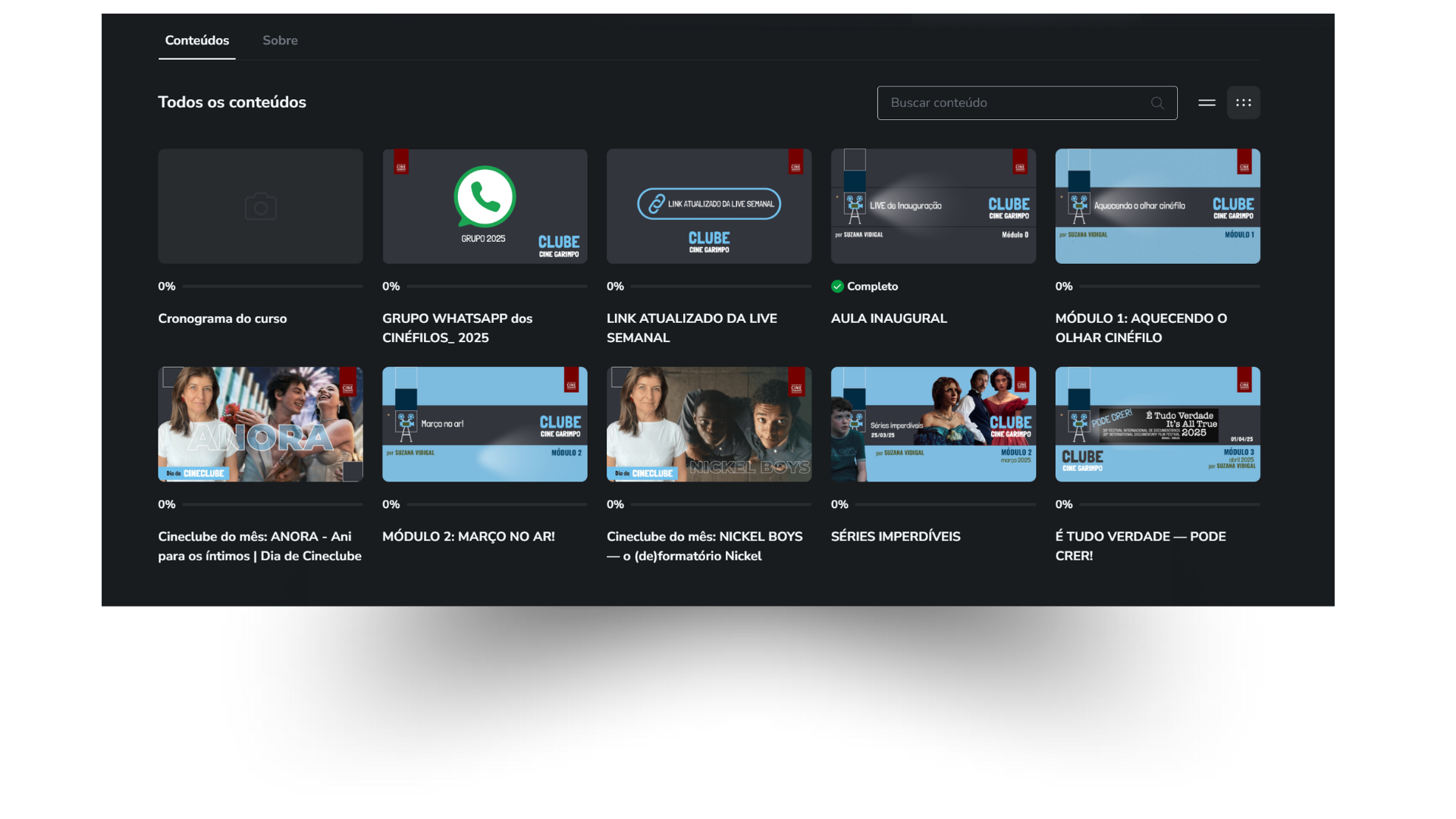The height and width of the screenshot is (819, 1456).
Task: Open the É Tudo Verdade Módulo 3 thumbnail
Action: coord(1157,425)
